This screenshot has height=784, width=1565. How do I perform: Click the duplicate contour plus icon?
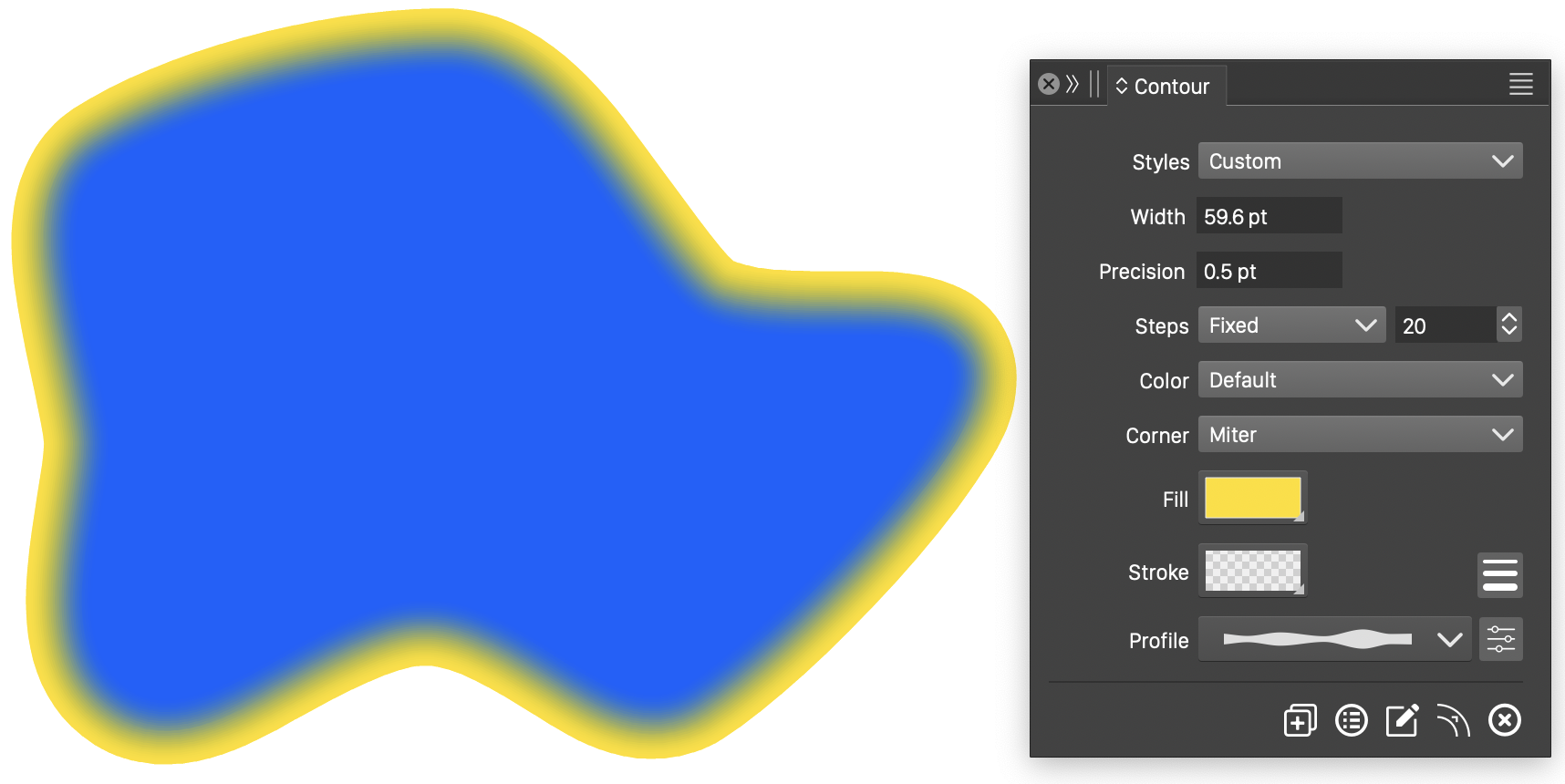pyautogui.click(x=1300, y=720)
